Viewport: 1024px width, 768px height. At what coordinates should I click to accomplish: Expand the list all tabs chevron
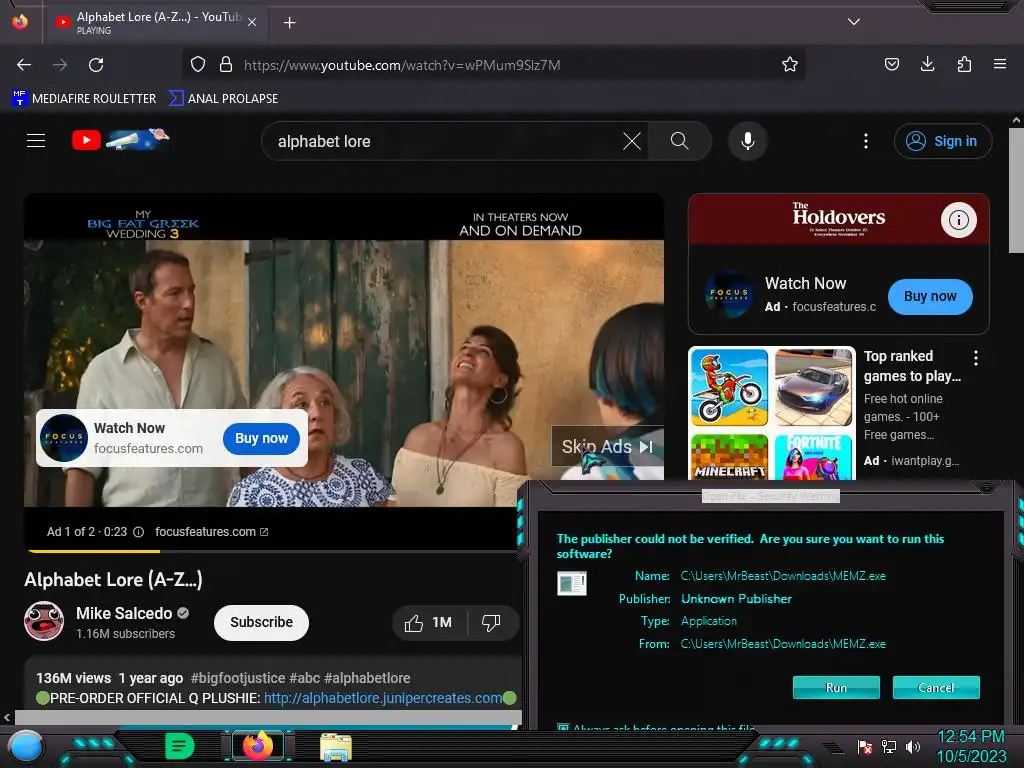[x=854, y=22]
